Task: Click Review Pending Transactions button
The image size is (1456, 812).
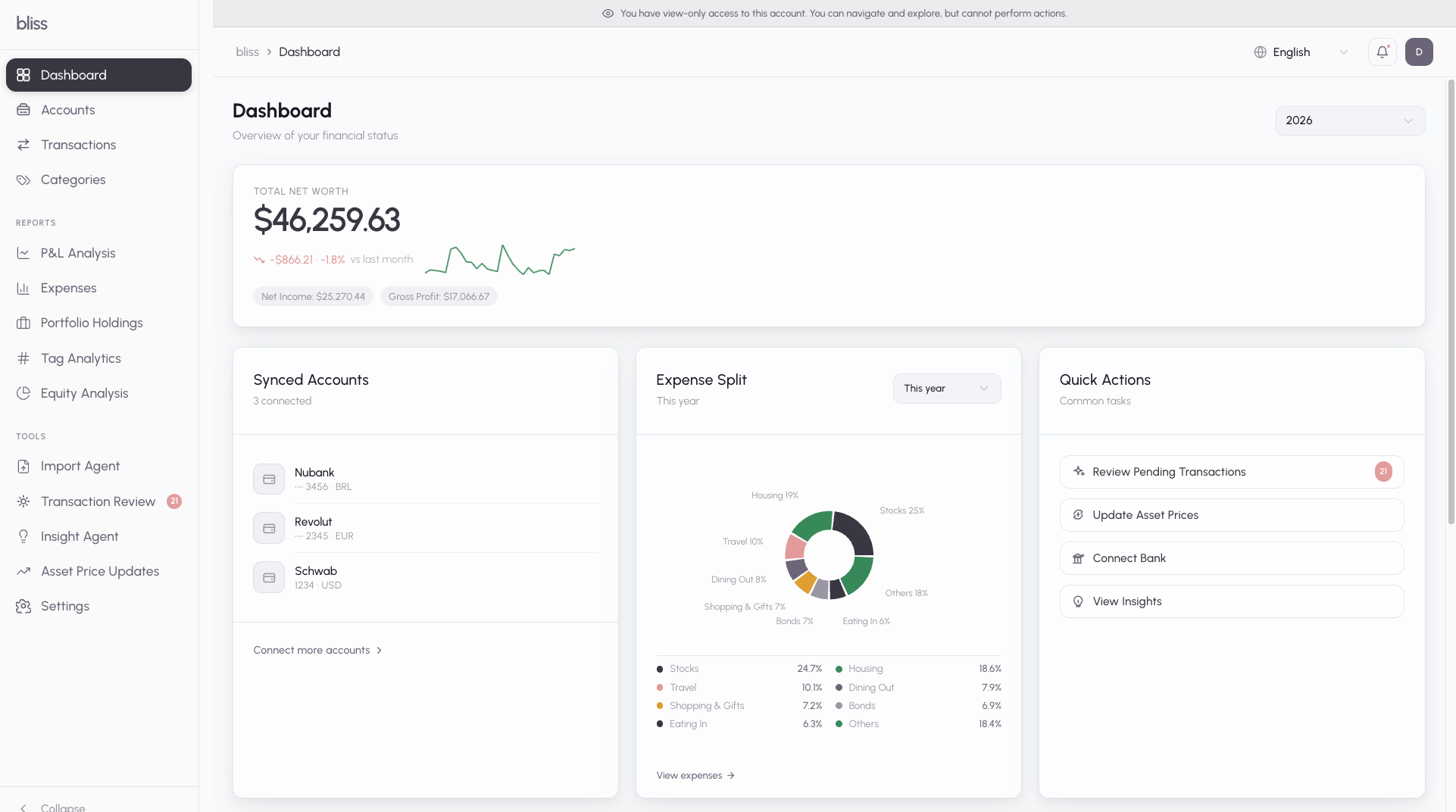Action: tap(1232, 472)
